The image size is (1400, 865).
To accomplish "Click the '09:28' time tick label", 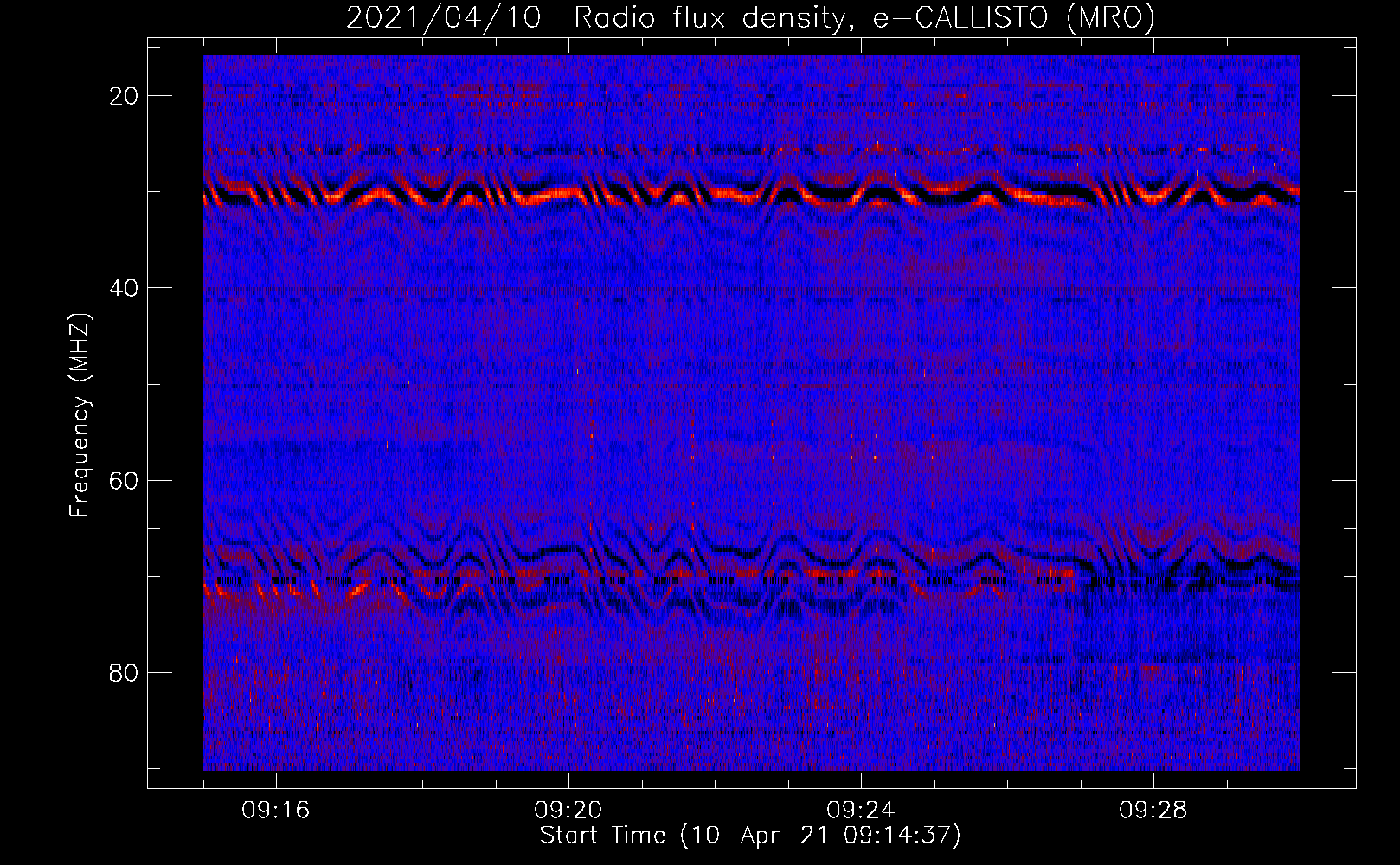I will (1153, 811).
